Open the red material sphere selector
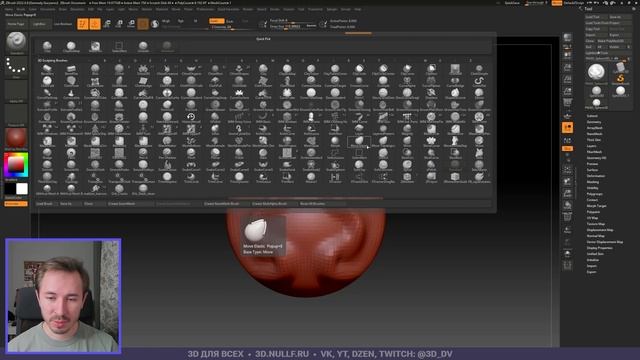 click(16, 139)
